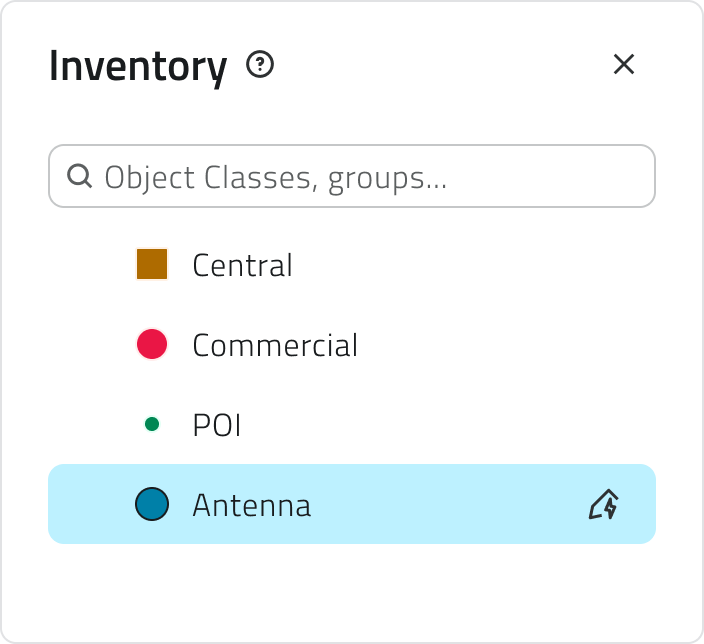Image resolution: width=704 pixels, height=644 pixels.
Task: Focus the Object Classes, groups search field
Action: point(352,176)
